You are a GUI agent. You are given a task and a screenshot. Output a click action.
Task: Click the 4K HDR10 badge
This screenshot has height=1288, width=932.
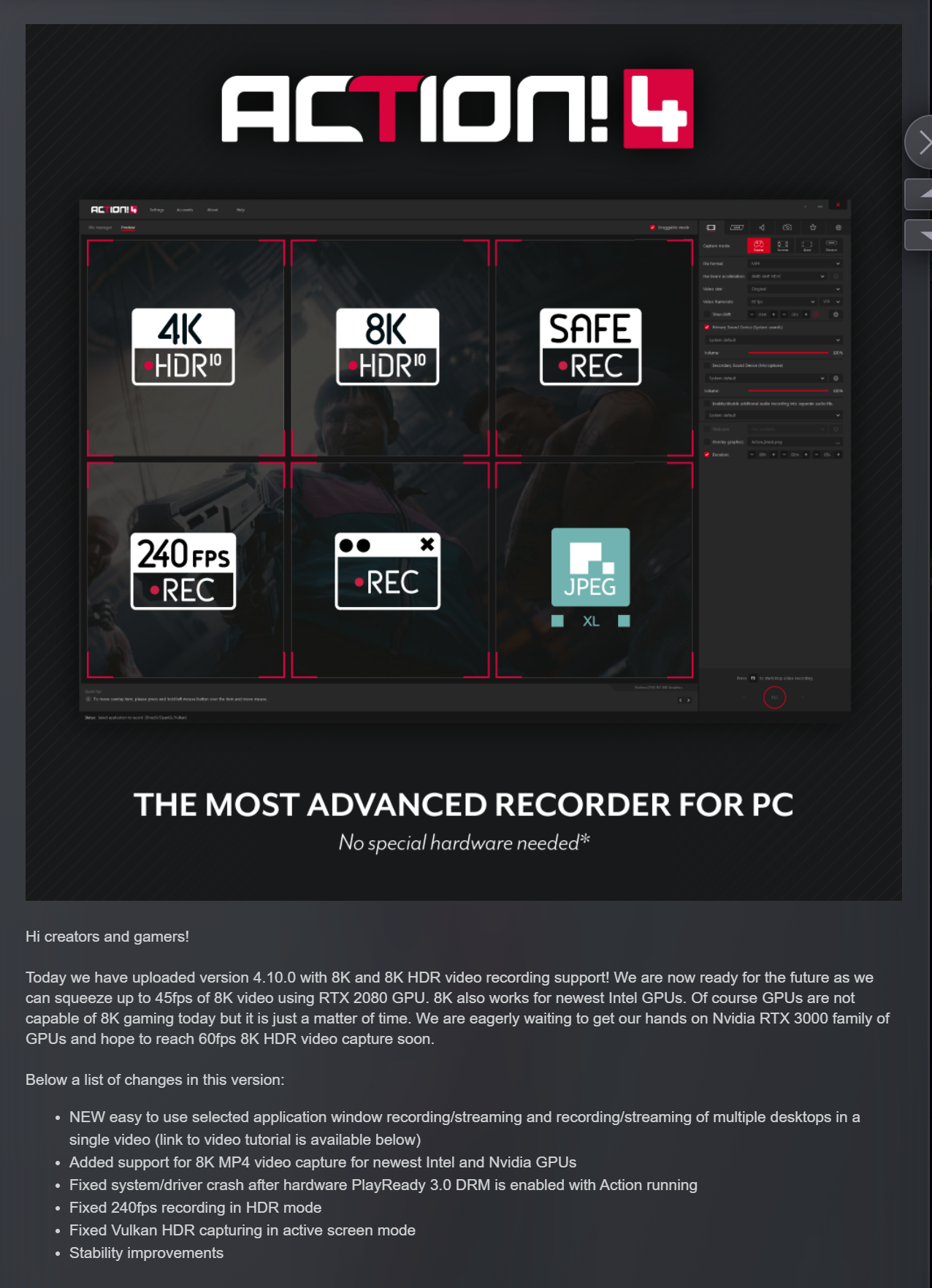(x=183, y=346)
